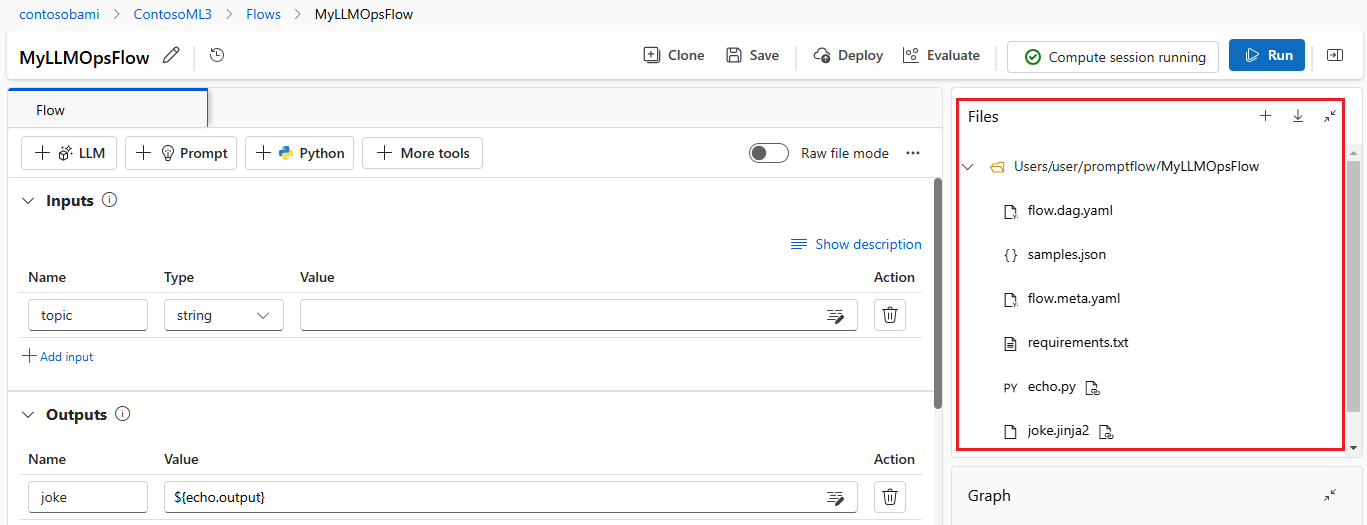The image size is (1367, 525).
Task: Open the more options ellipsis menu
Action: [912, 153]
